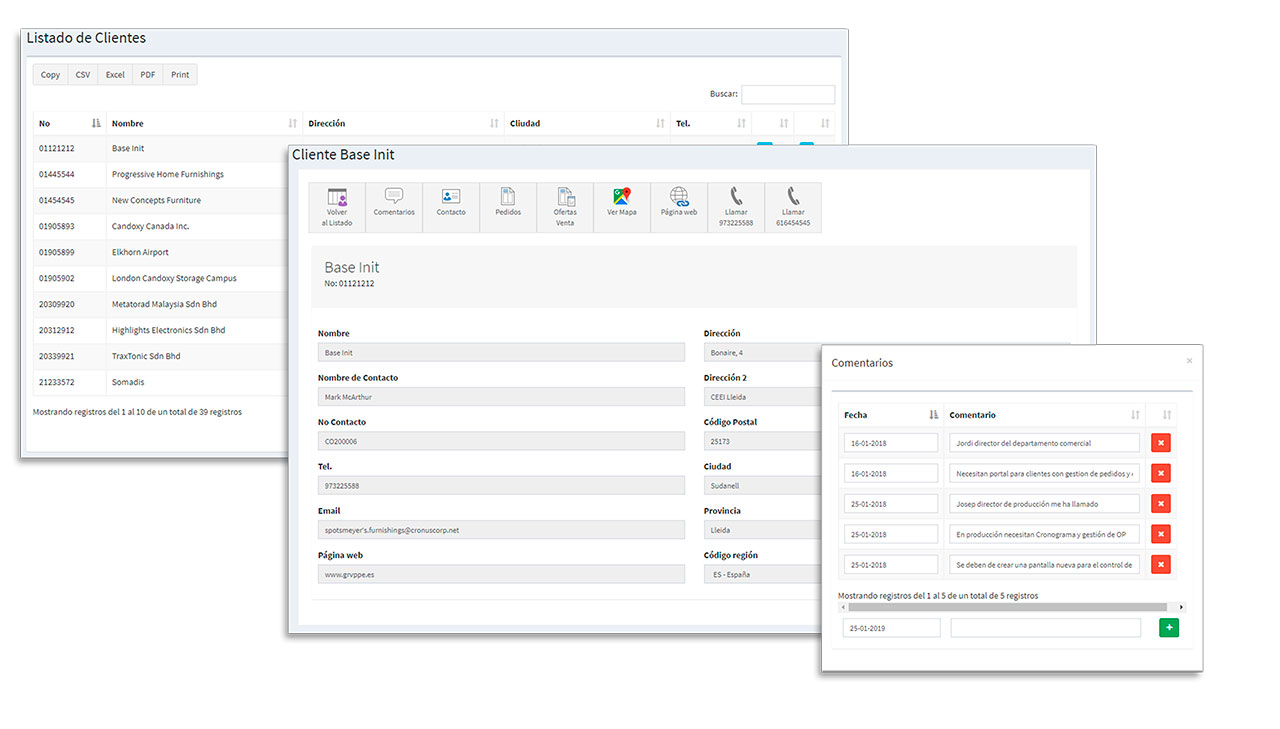Click the Tel. field 973225588 in the client form
Screen dimensions: 1280x729
point(501,486)
